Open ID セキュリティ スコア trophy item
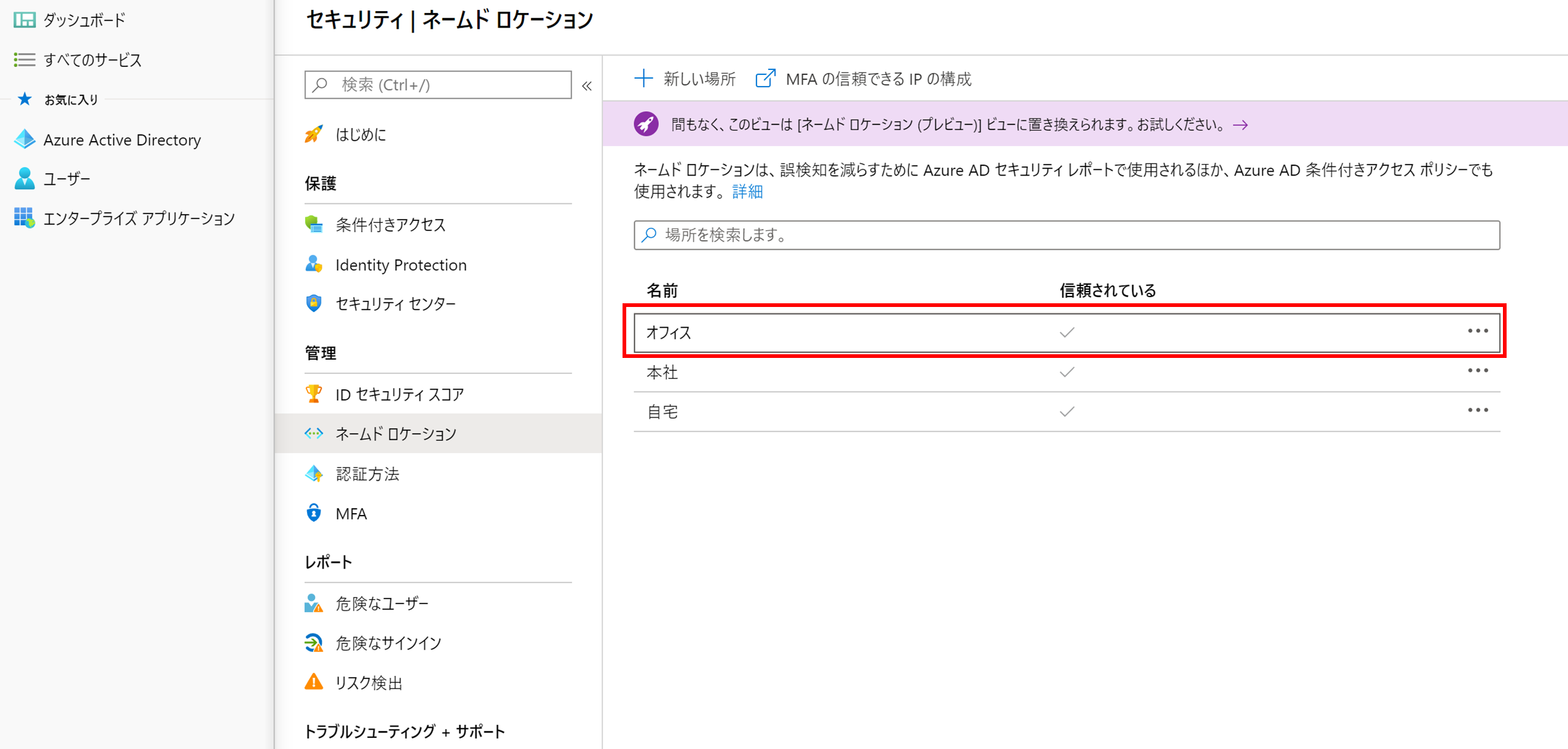Screen dimensions: 1568x749 click(399, 394)
